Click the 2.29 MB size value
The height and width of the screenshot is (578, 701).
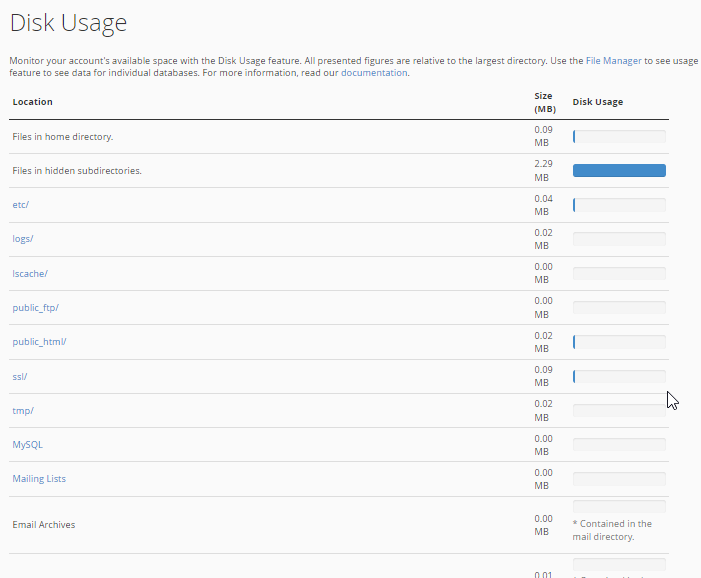(543, 171)
